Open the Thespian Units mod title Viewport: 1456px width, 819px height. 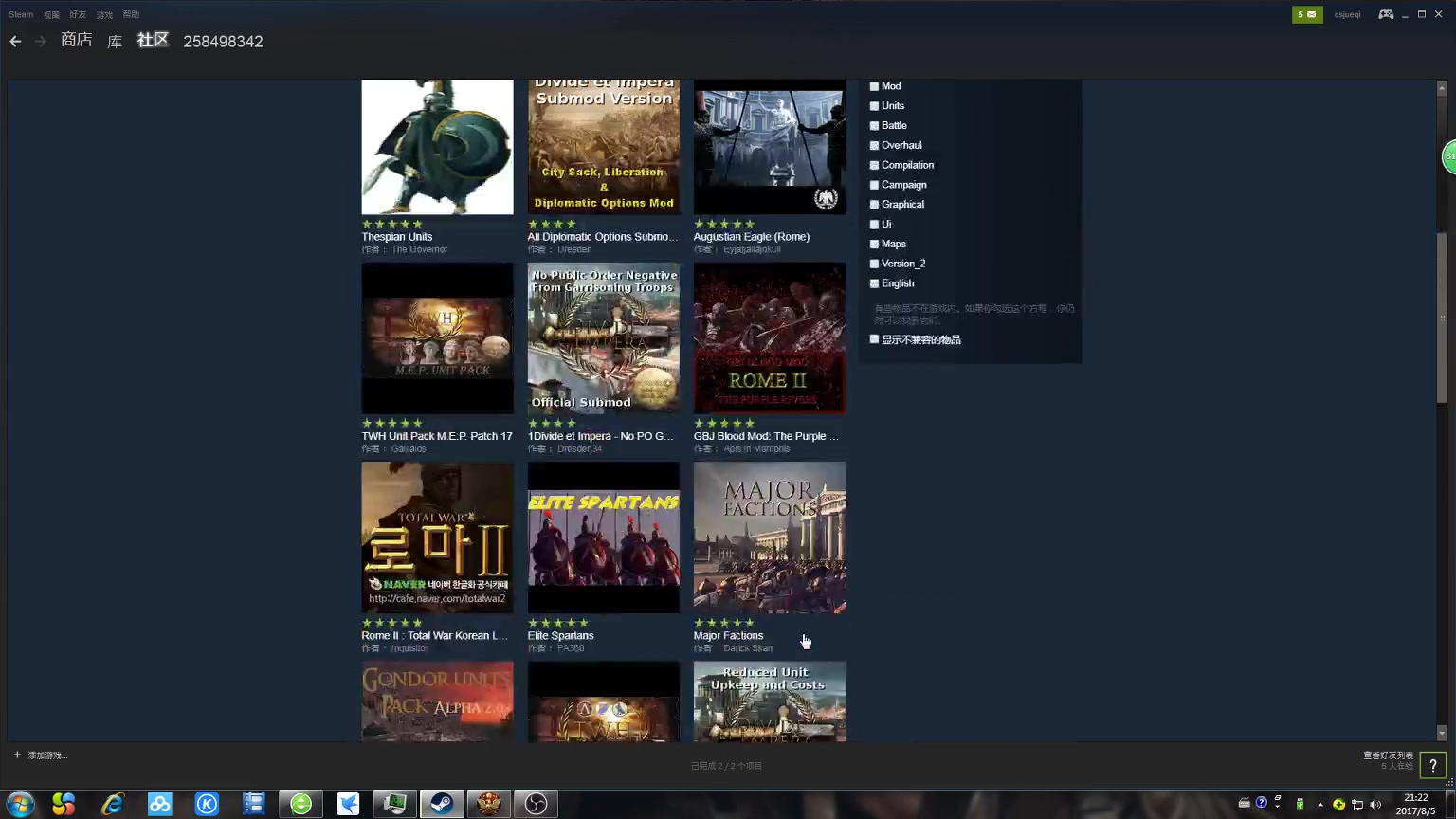coord(396,237)
